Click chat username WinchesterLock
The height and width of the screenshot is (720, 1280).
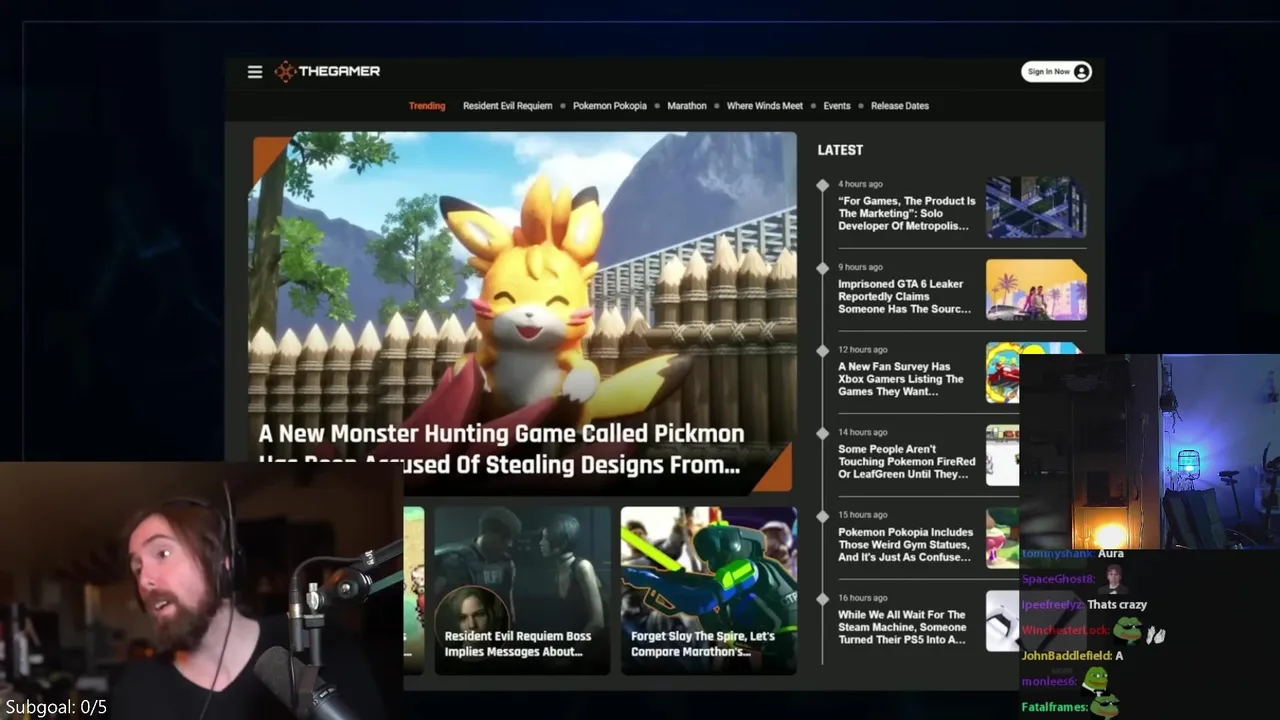1065,630
